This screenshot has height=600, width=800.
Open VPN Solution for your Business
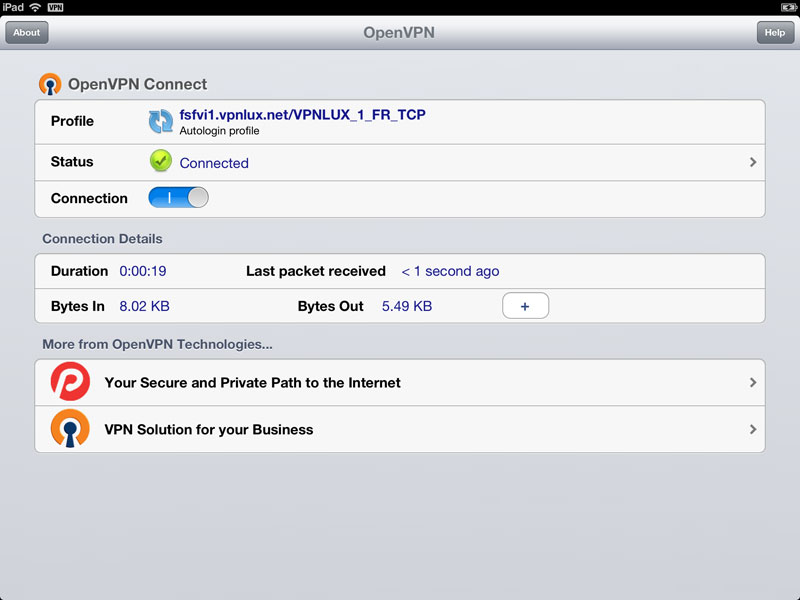pyautogui.click(x=399, y=429)
